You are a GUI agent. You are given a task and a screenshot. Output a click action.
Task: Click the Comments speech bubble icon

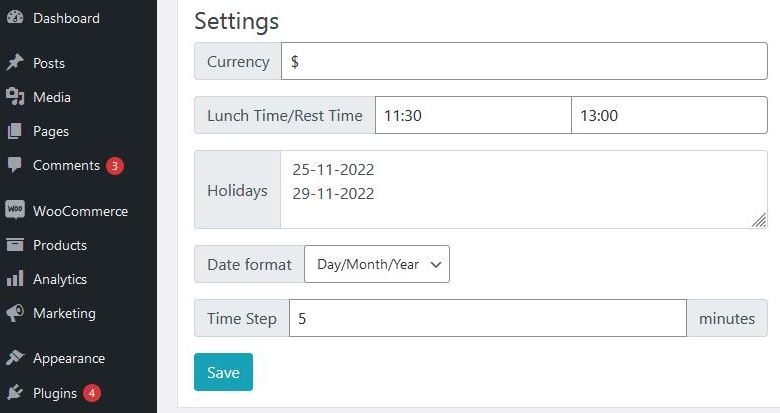click(x=15, y=165)
